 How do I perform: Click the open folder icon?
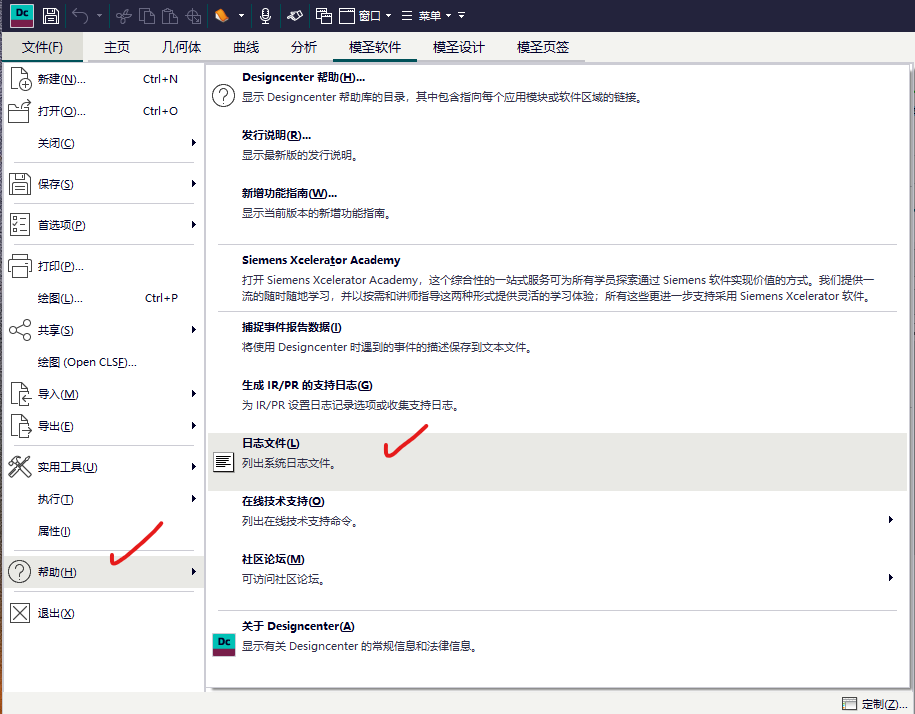(19, 111)
